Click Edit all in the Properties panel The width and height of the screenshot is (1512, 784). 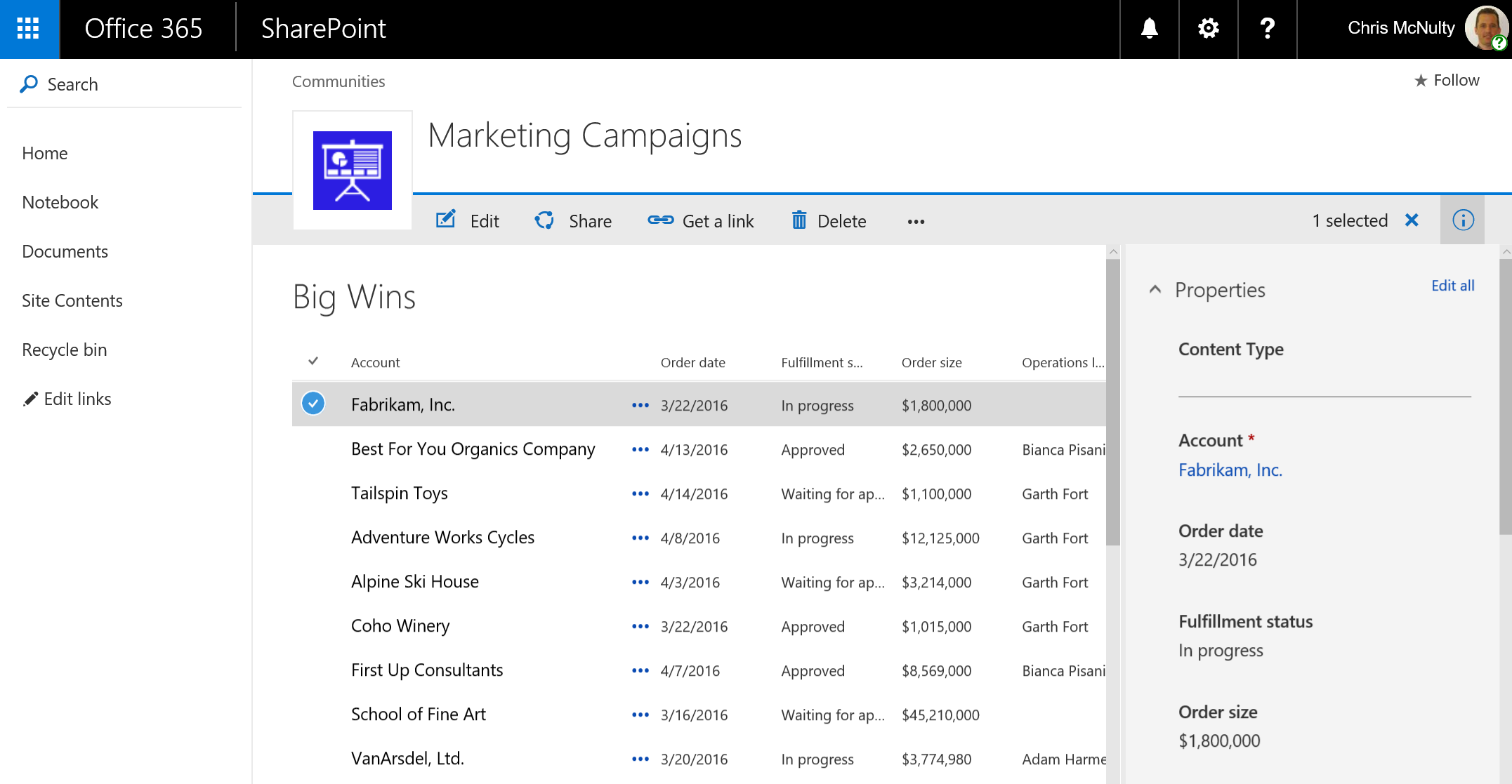point(1452,285)
